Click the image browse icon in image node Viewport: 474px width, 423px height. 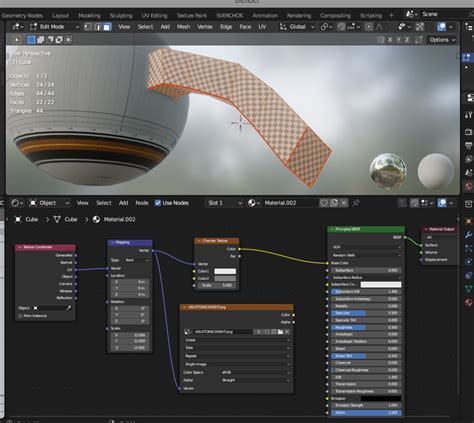coord(187,332)
